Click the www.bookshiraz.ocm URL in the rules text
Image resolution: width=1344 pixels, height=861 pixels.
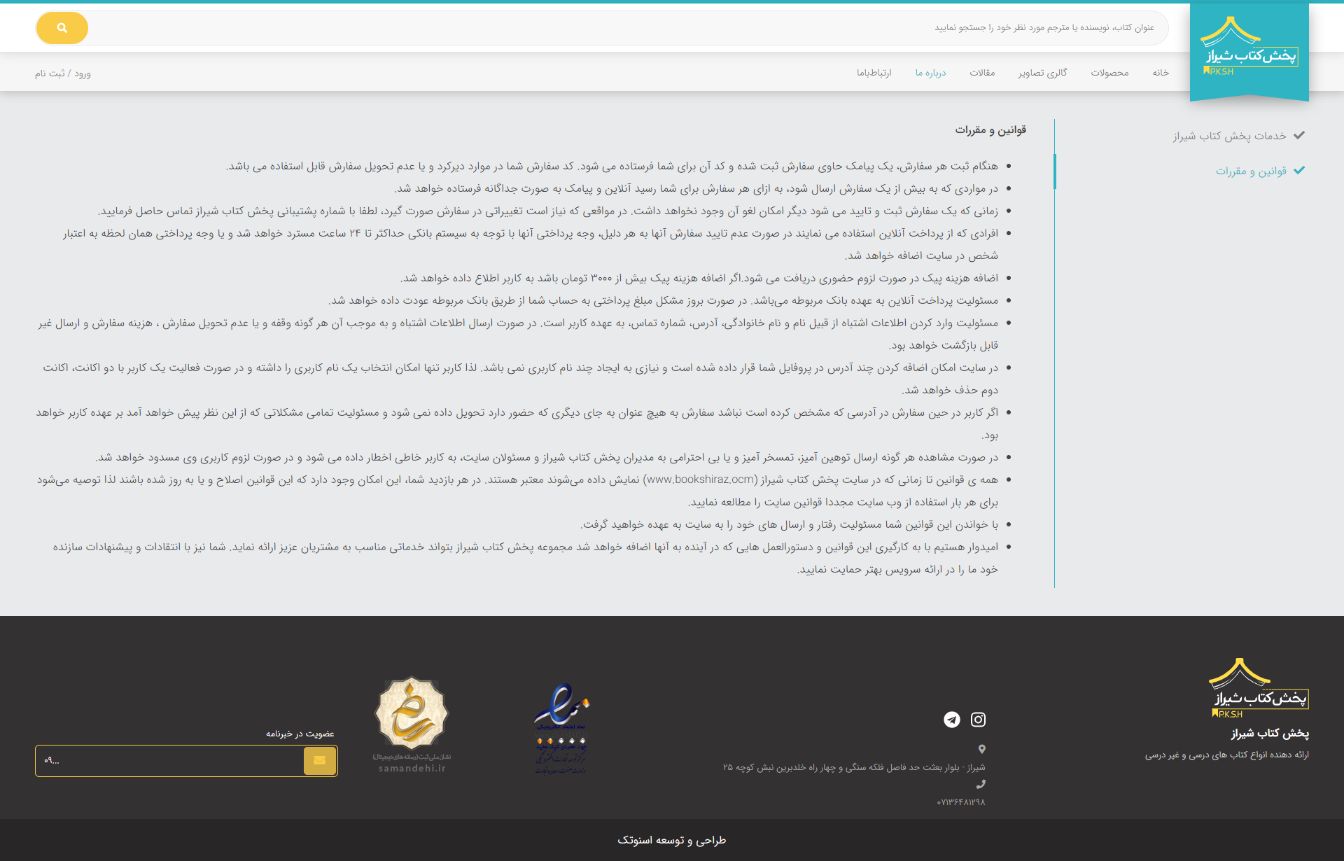(x=701, y=480)
